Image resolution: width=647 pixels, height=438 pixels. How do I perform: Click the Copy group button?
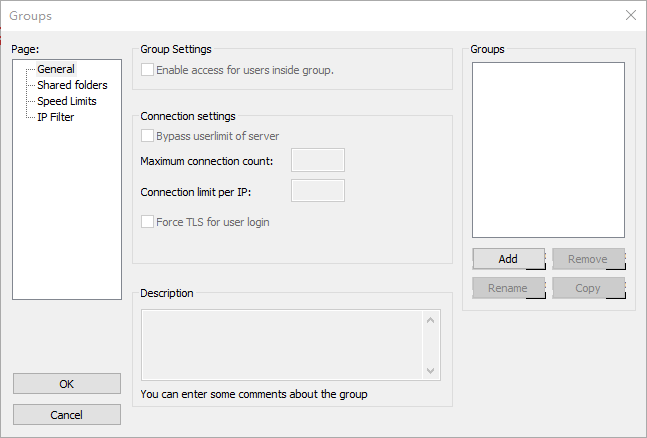[x=588, y=288]
